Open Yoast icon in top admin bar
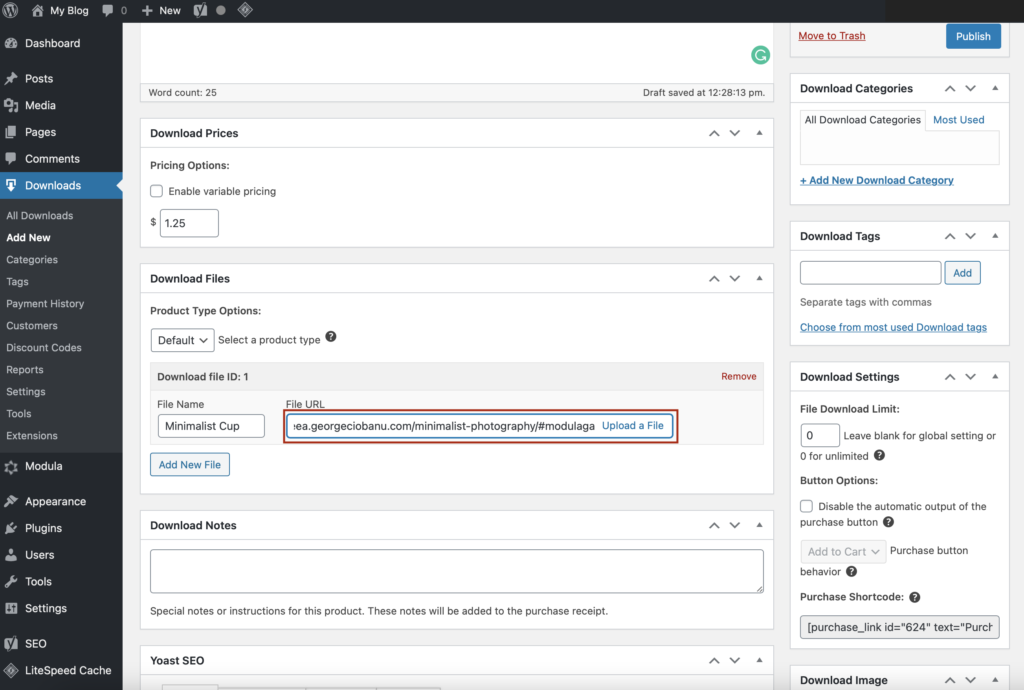 200,10
